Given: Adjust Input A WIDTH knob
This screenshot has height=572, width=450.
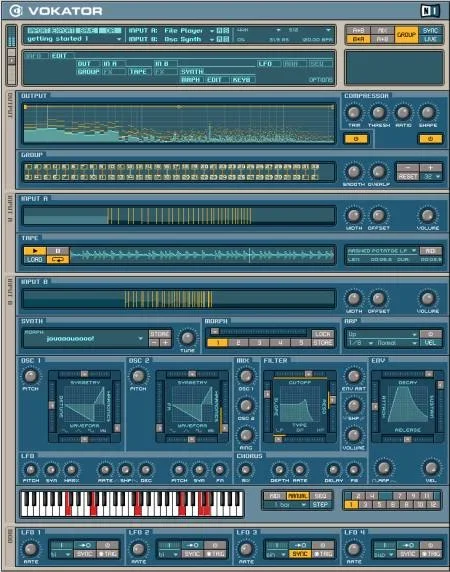Looking at the screenshot, I should pyautogui.click(x=354, y=216).
